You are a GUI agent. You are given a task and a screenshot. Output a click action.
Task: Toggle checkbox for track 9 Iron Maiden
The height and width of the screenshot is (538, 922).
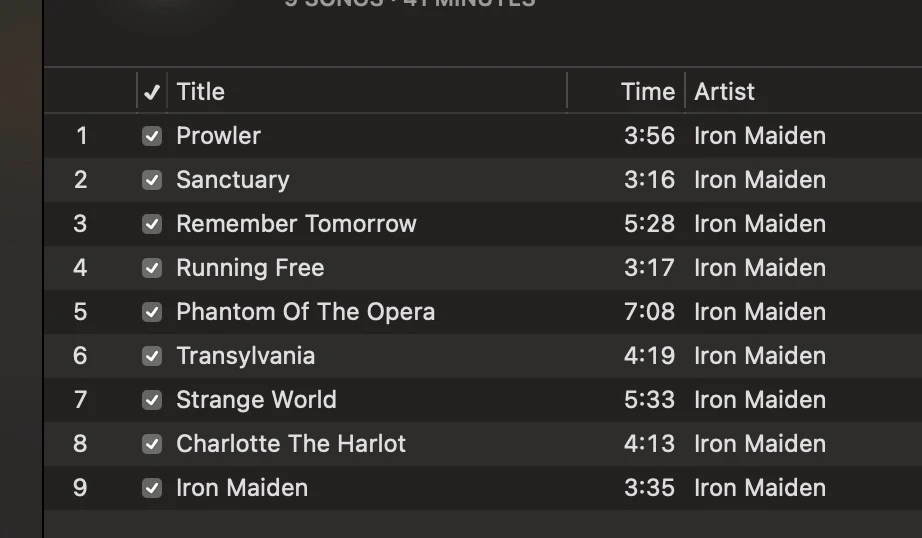(152, 488)
